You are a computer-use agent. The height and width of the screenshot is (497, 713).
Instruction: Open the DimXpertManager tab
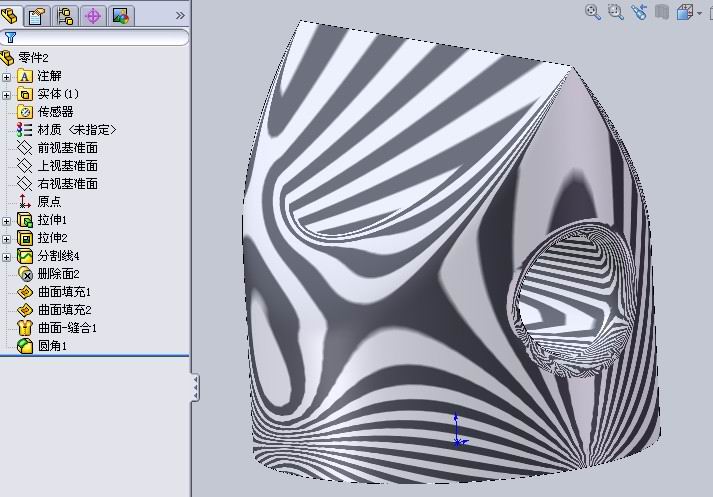click(x=93, y=16)
